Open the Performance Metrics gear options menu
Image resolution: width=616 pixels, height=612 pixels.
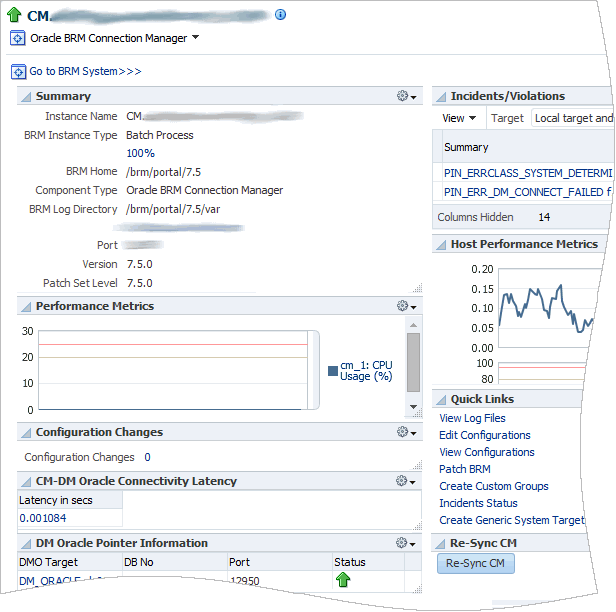click(x=406, y=306)
